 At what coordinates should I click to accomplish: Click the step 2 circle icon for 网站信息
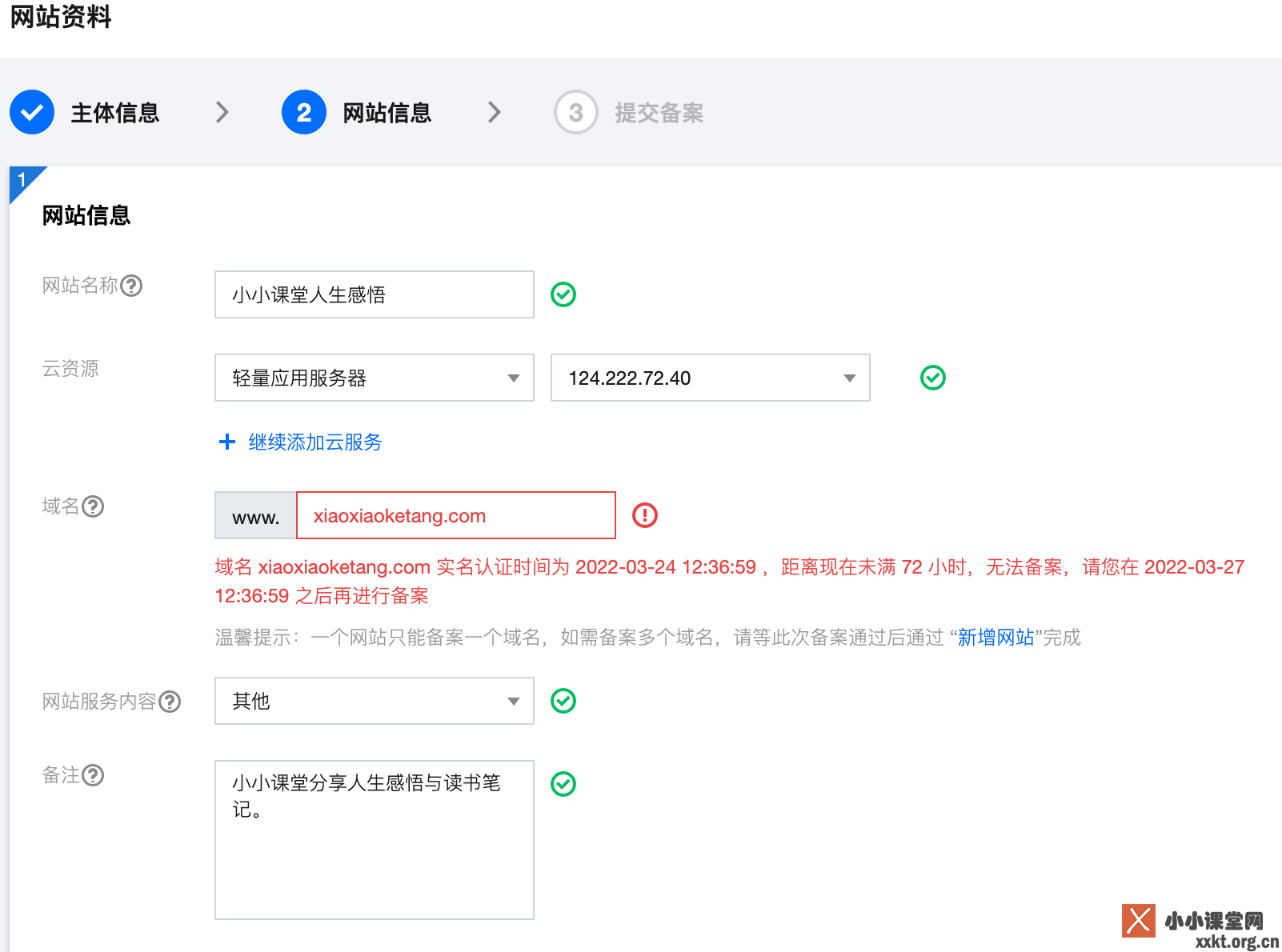304,112
